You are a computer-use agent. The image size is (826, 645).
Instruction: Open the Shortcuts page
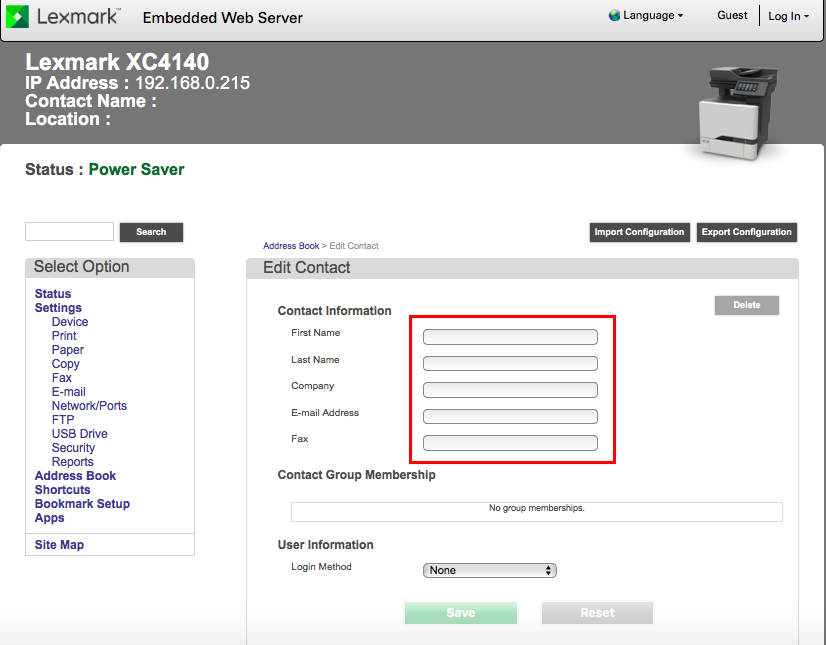pyautogui.click(x=62, y=489)
